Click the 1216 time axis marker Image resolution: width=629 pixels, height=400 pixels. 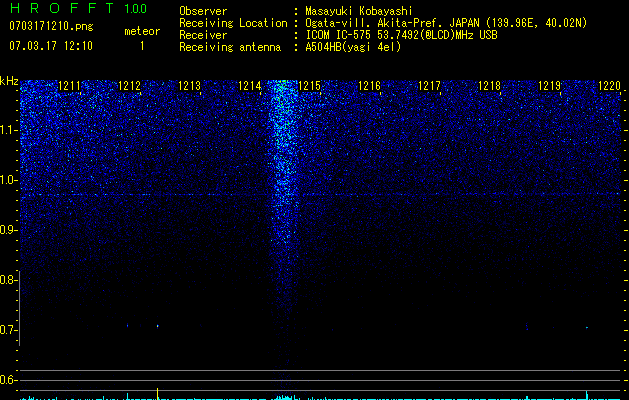369,86
